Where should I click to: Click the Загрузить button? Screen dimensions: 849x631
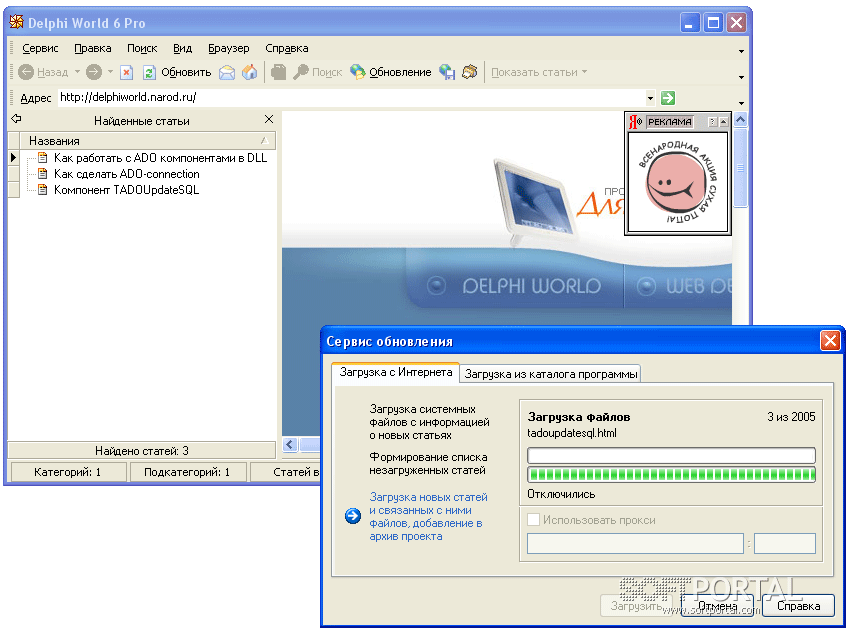pyautogui.click(x=636, y=606)
